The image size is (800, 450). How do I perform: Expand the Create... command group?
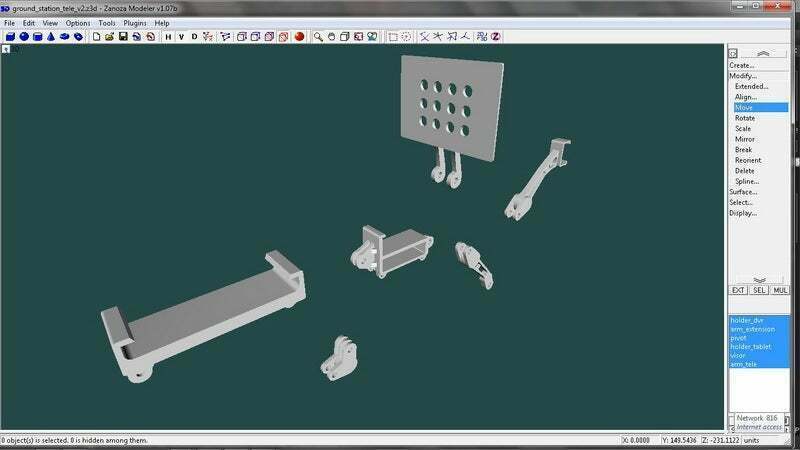click(x=741, y=65)
